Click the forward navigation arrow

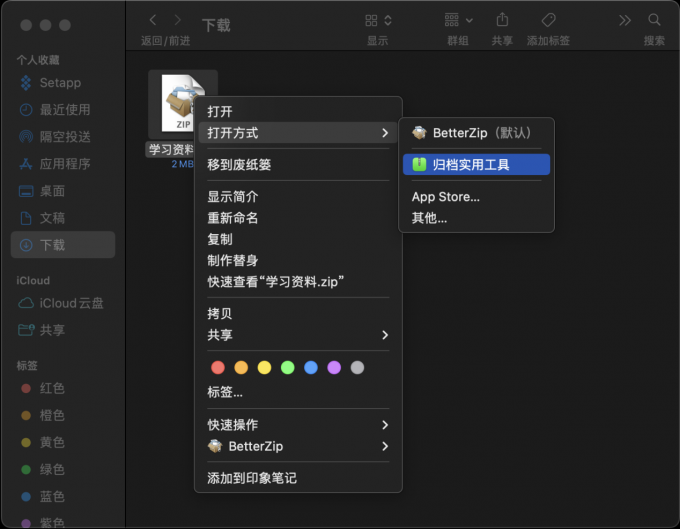(177, 20)
